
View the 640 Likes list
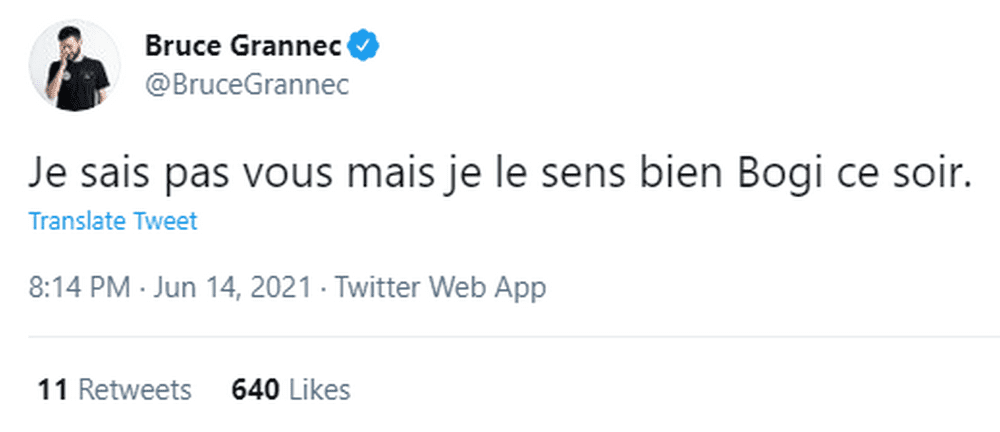290,389
